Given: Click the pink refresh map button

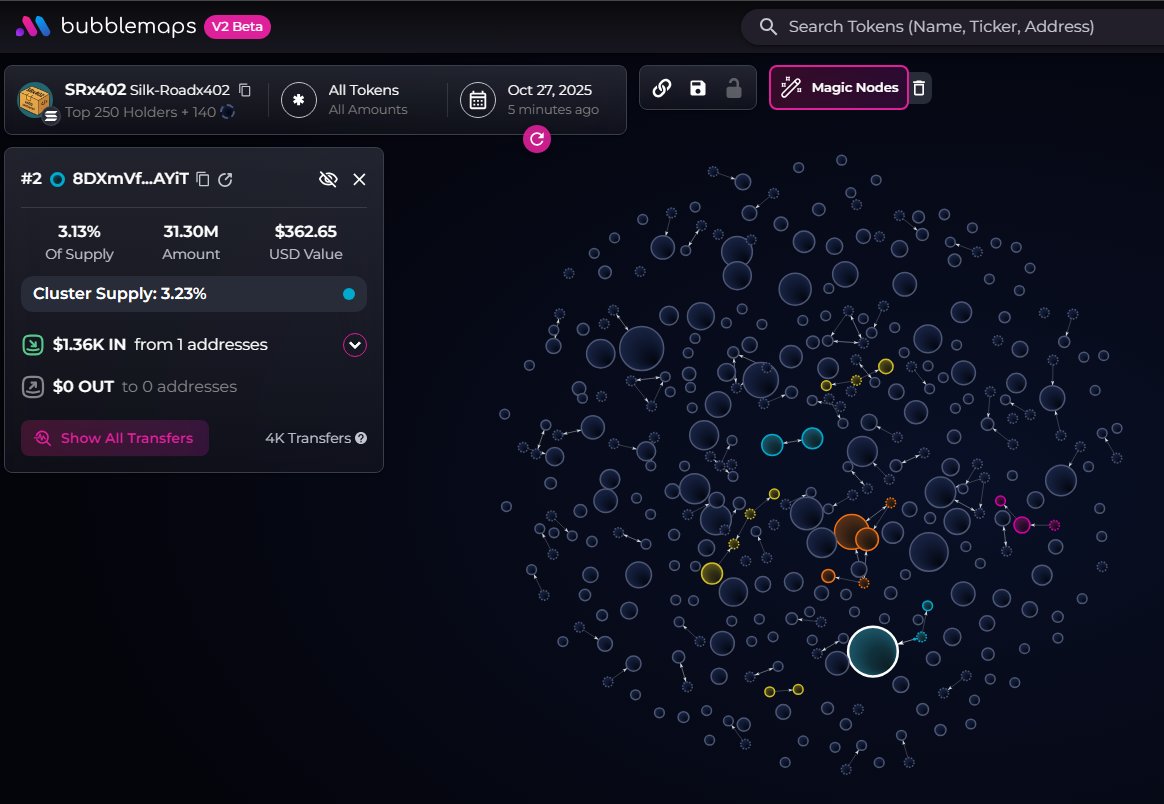Looking at the screenshot, I should [x=536, y=139].
